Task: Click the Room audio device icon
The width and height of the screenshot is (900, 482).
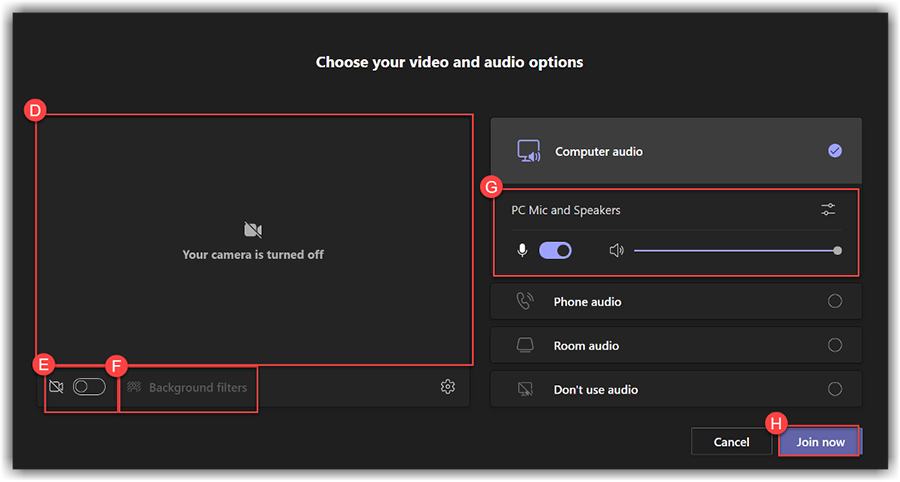Action: point(525,345)
